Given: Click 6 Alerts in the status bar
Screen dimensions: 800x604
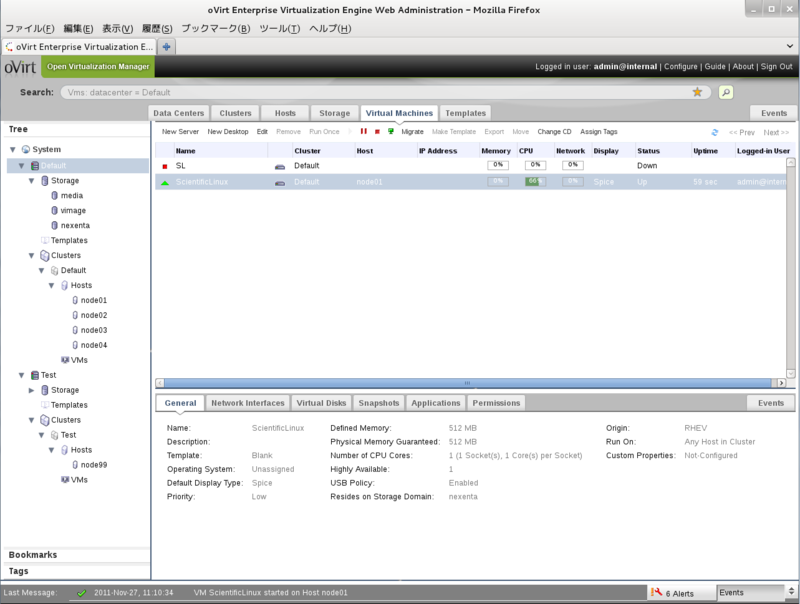Looking at the screenshot, I should click(x=679, y=593).
